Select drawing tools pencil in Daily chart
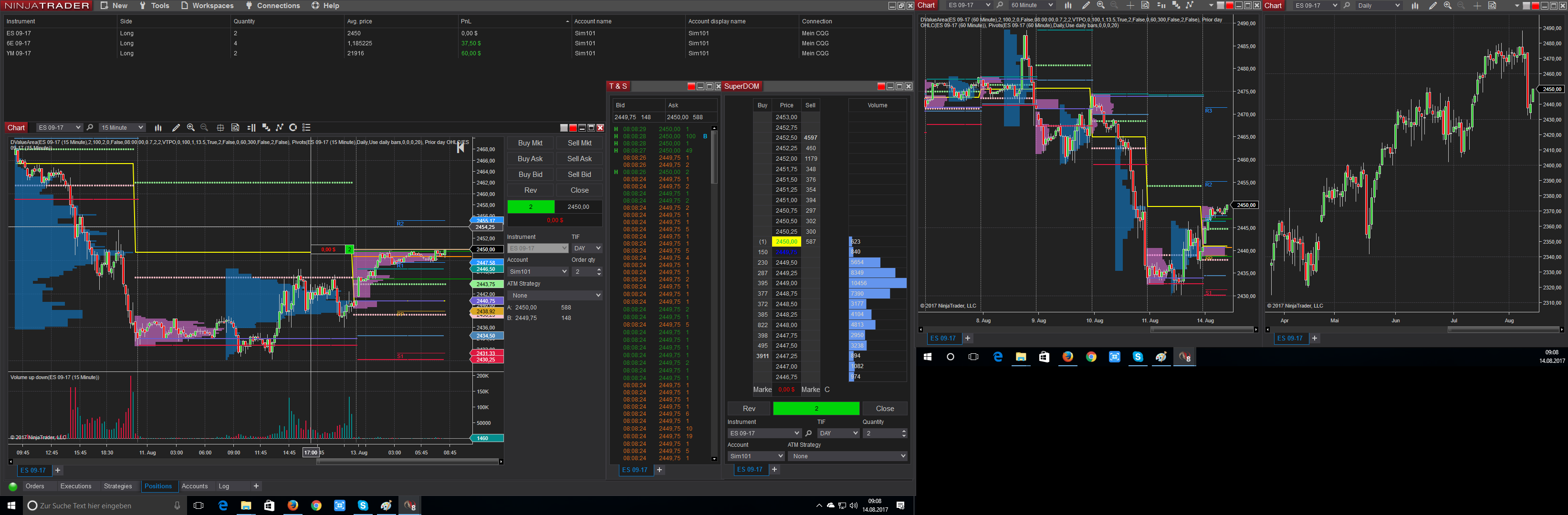The width and height of the screenshot is (1568, 515). point(1433,5)
